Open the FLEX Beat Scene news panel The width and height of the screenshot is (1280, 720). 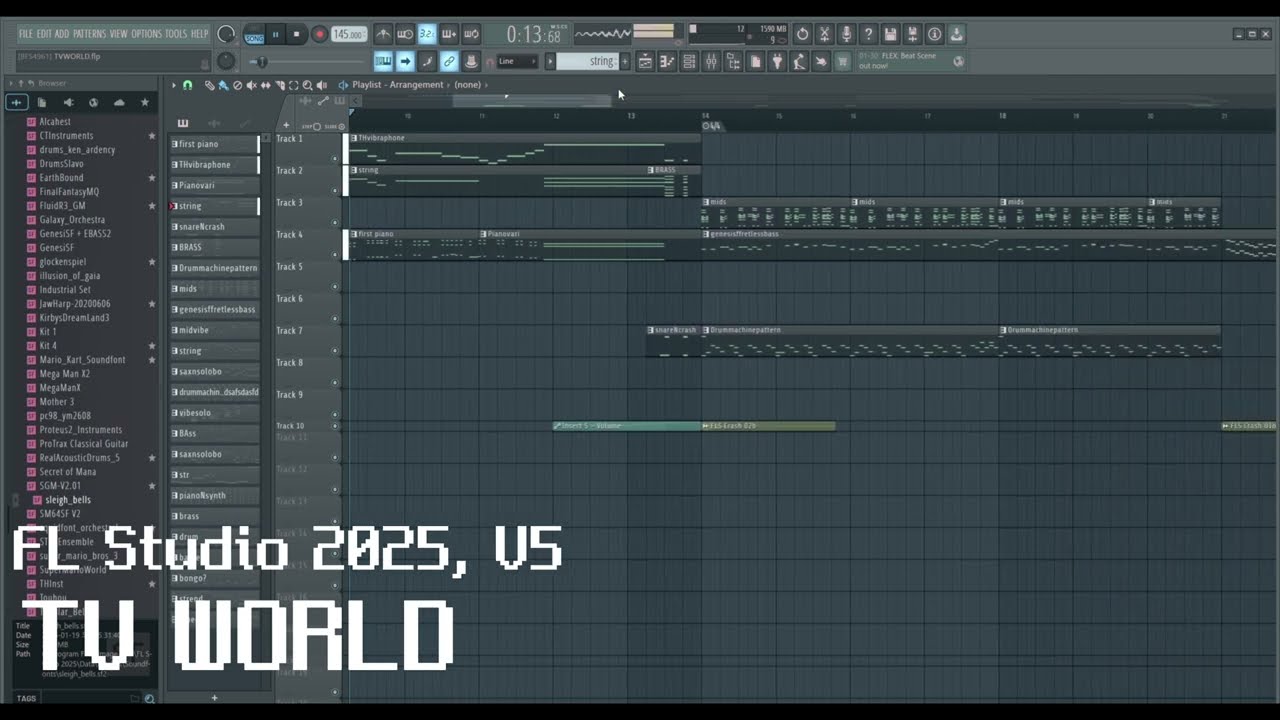click(x=912, y=61)
